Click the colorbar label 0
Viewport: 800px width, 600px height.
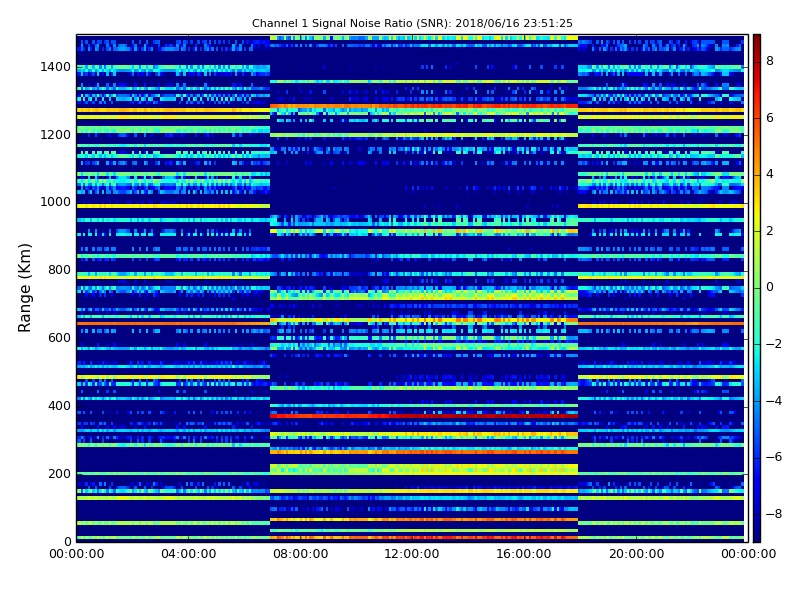coord(770,287)
